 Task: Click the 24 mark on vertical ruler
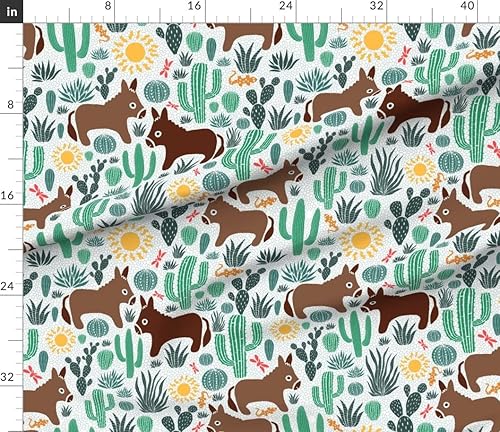point(7,286)
